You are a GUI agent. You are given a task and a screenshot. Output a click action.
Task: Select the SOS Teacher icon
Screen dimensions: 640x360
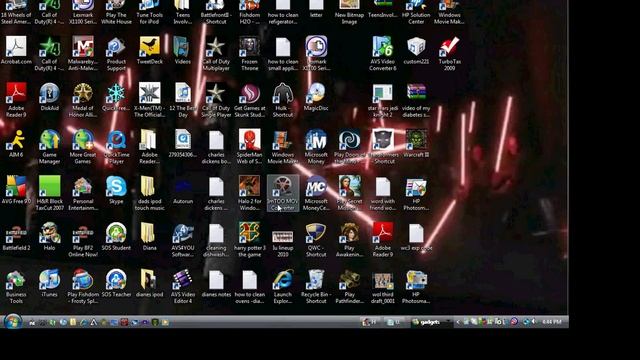pyautogui.click(x=116, y=283)
